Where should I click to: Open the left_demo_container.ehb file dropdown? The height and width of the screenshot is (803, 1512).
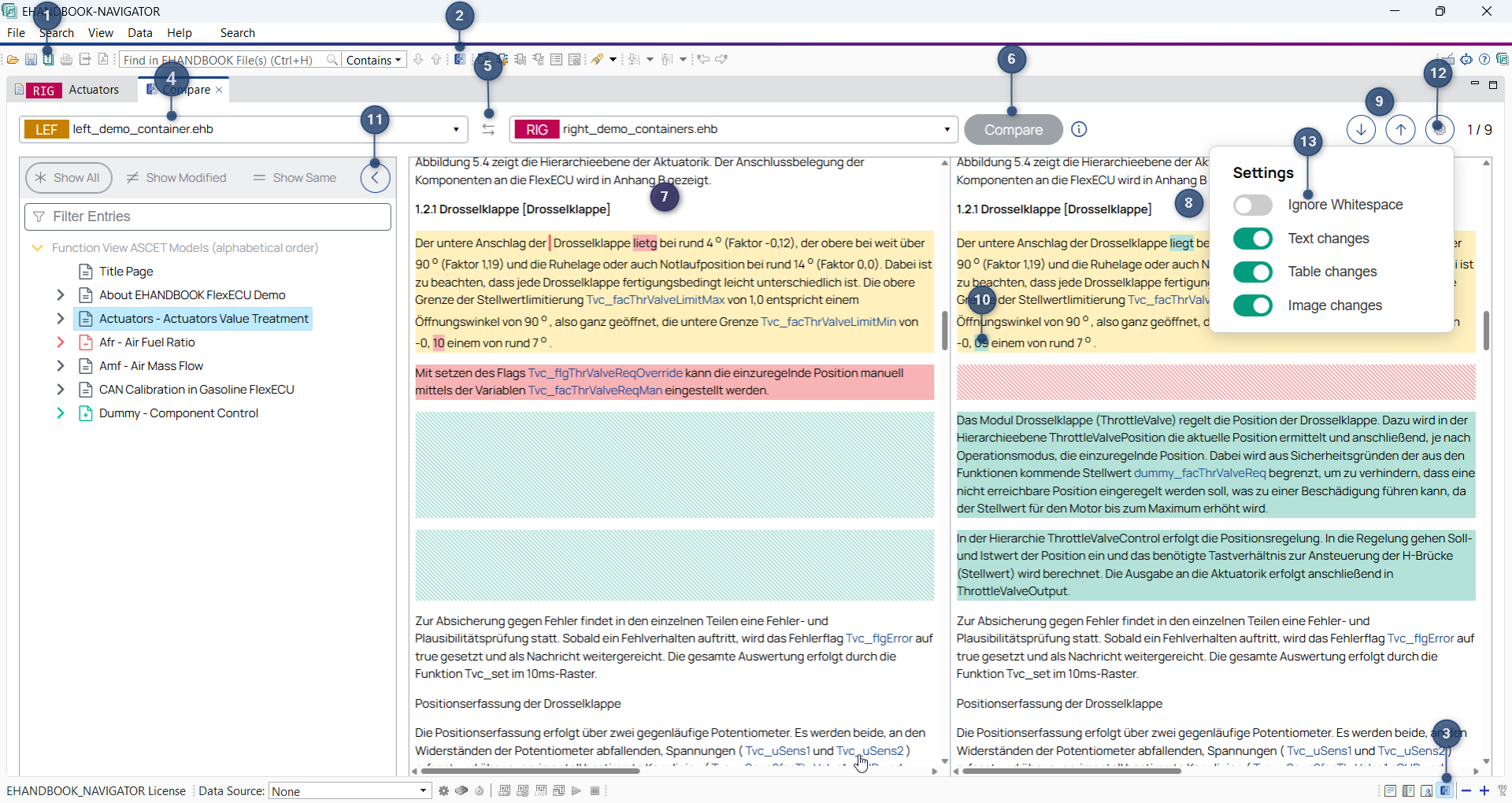[455, 130]
